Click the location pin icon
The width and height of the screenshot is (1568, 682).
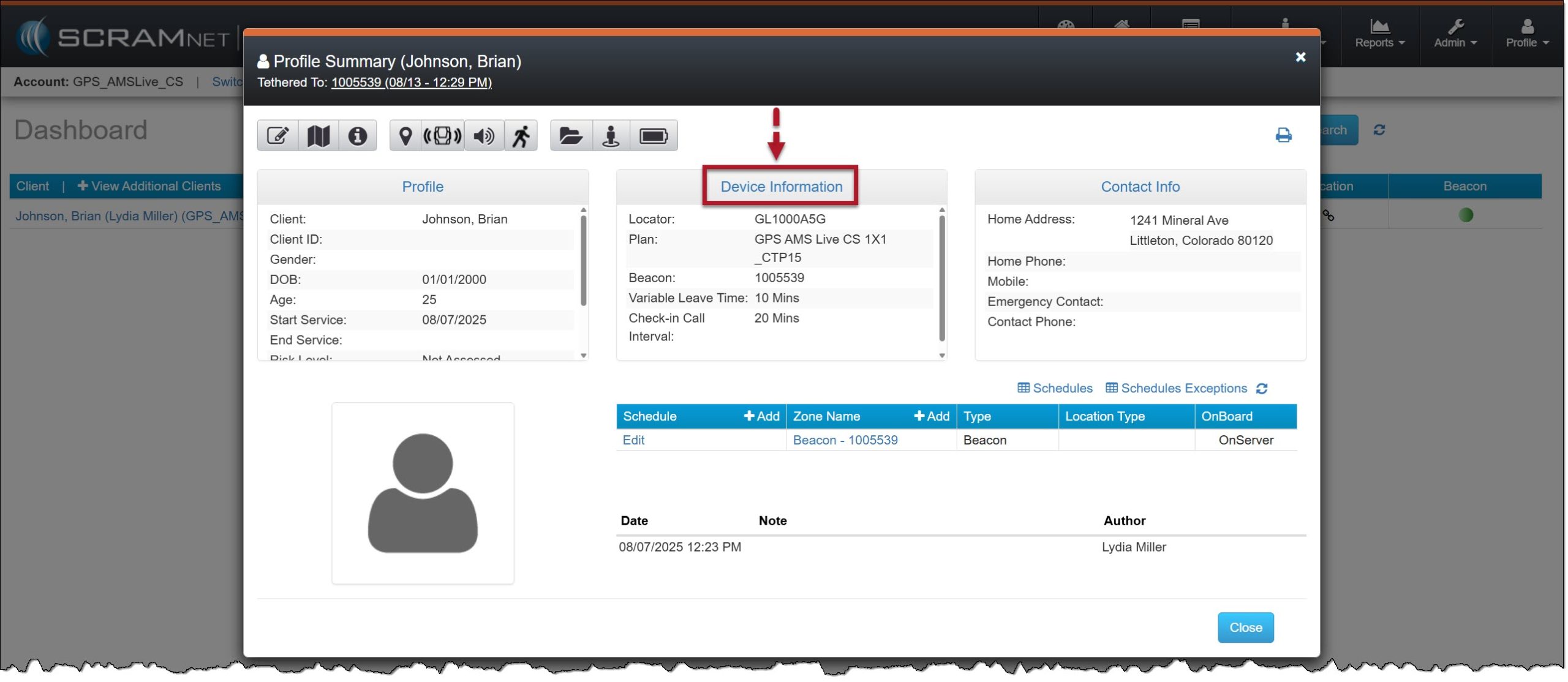(x=405, y=135)
